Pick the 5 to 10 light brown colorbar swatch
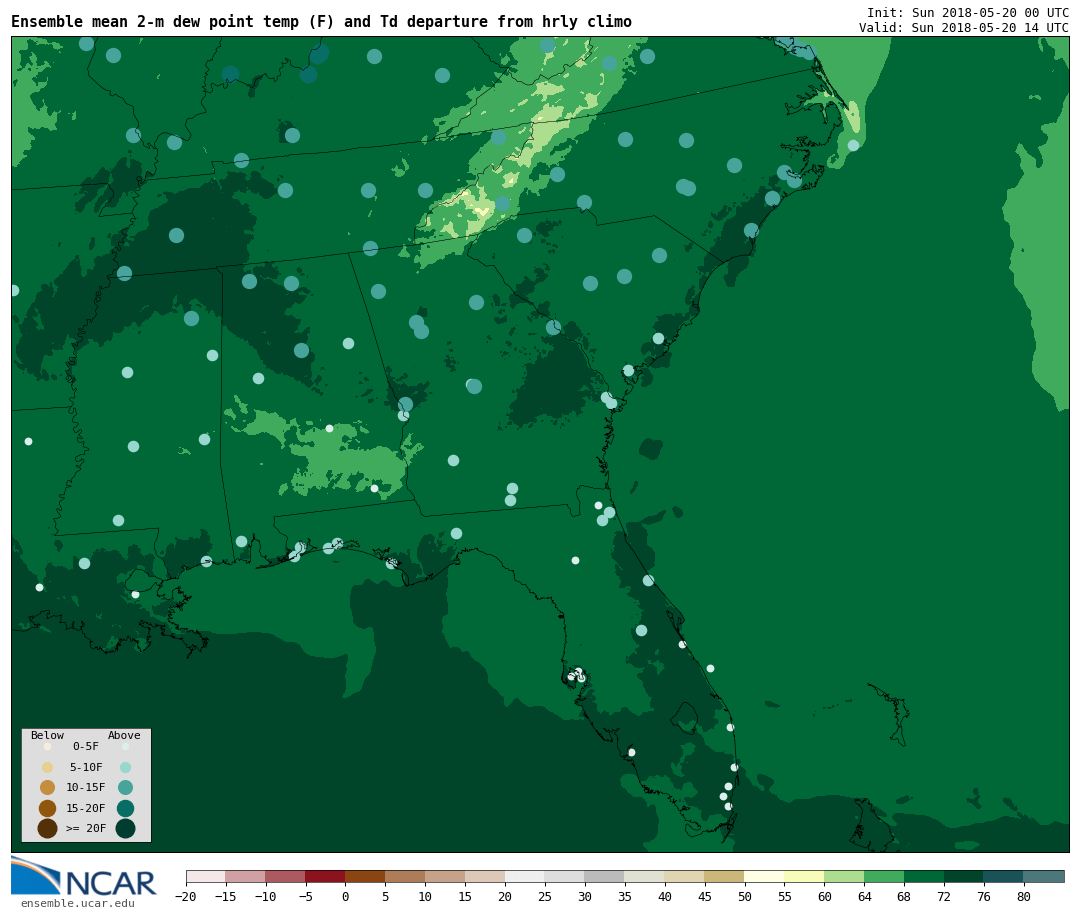The height and width of the screenshot is (915, 1080). coord(406,876)
